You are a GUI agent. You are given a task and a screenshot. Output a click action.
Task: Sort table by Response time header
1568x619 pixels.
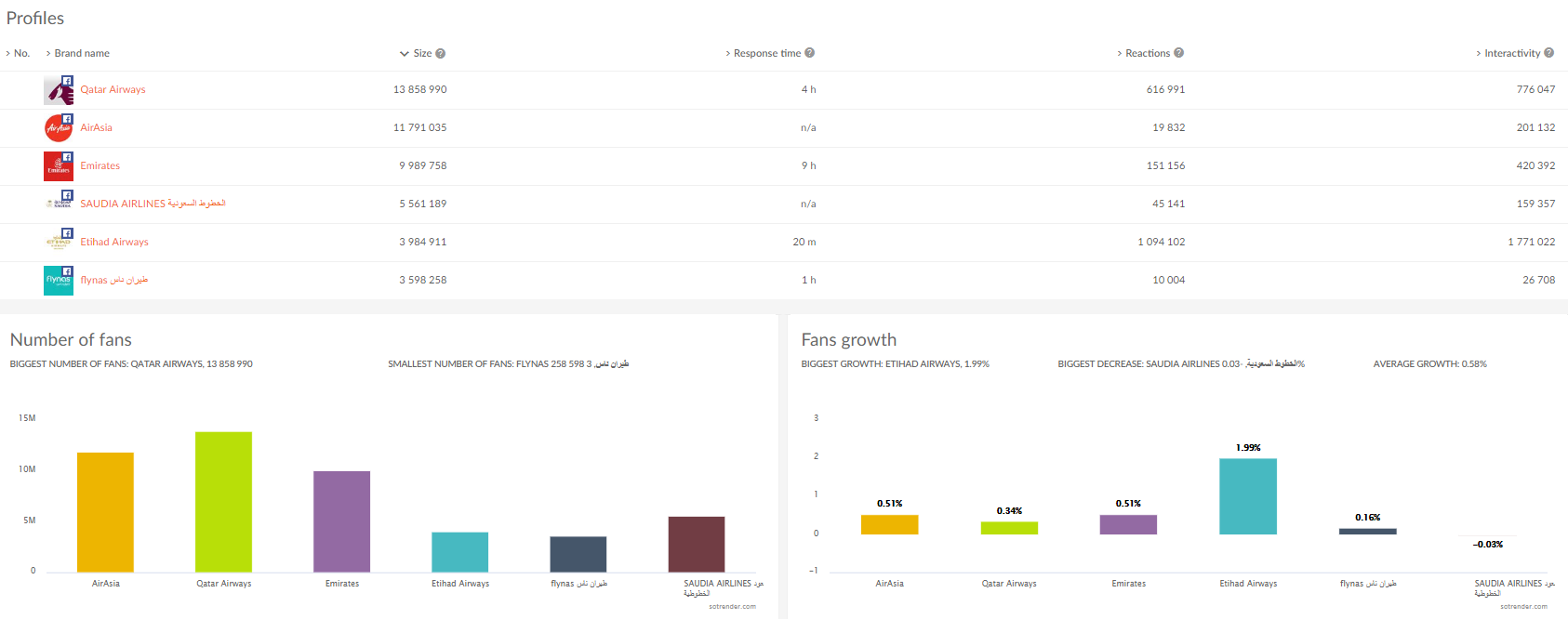pos(766,53)
